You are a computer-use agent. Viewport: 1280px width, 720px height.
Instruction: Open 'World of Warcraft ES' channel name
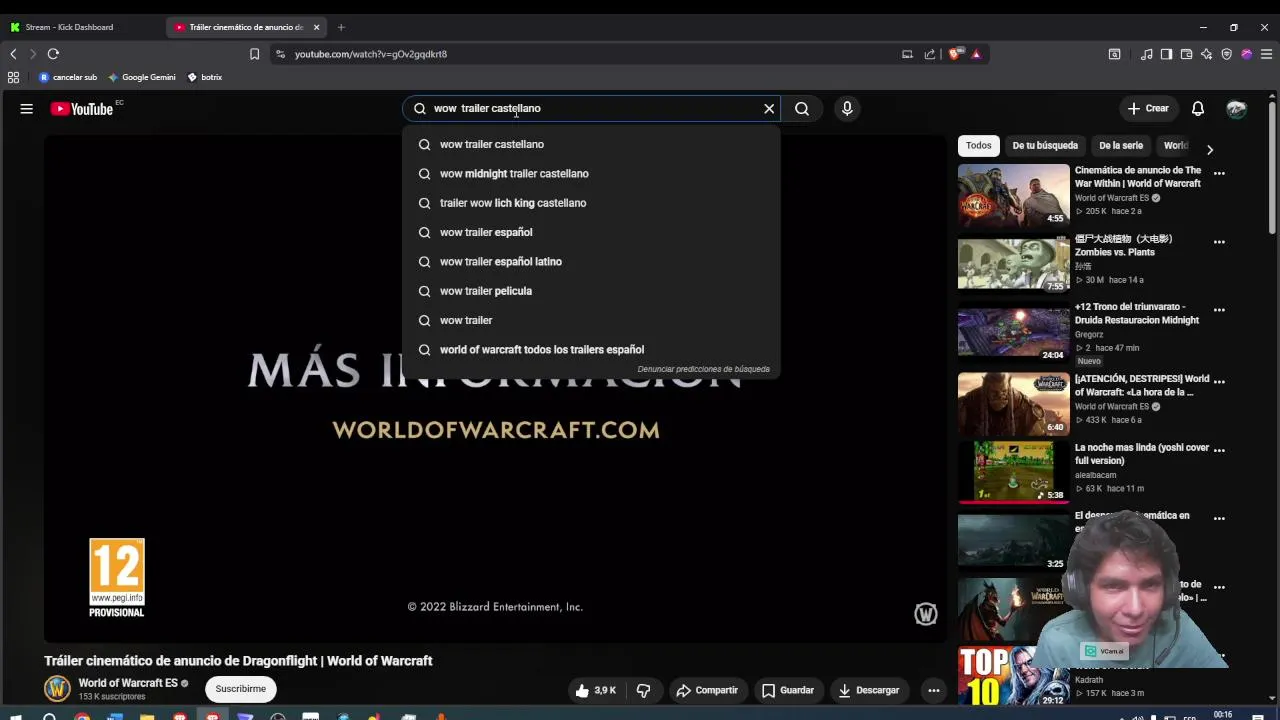[128, 683]
